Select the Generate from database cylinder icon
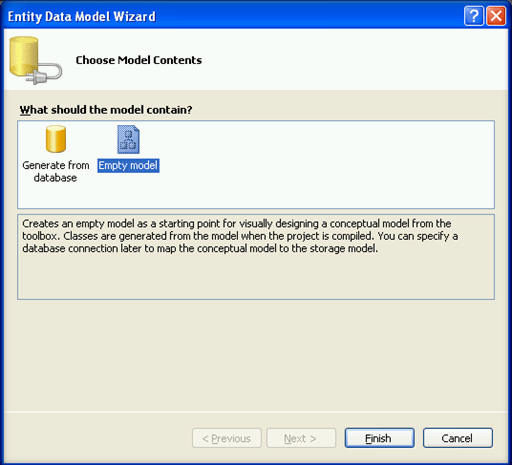512x465 pixels. pyautogui.click(x=56, y=139)
